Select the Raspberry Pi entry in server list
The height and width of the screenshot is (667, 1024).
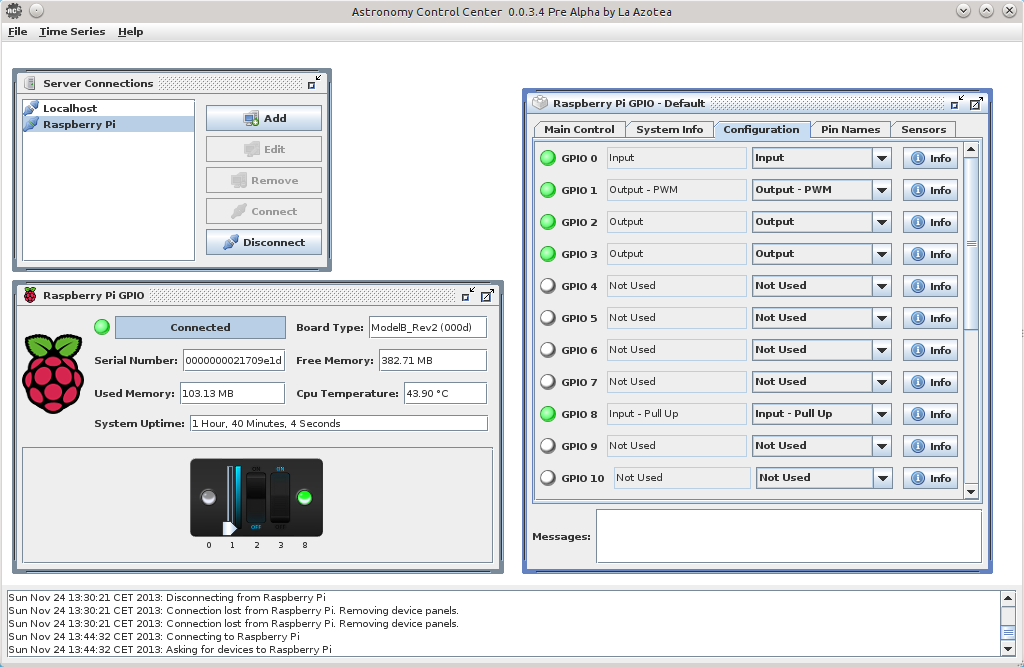108,124
